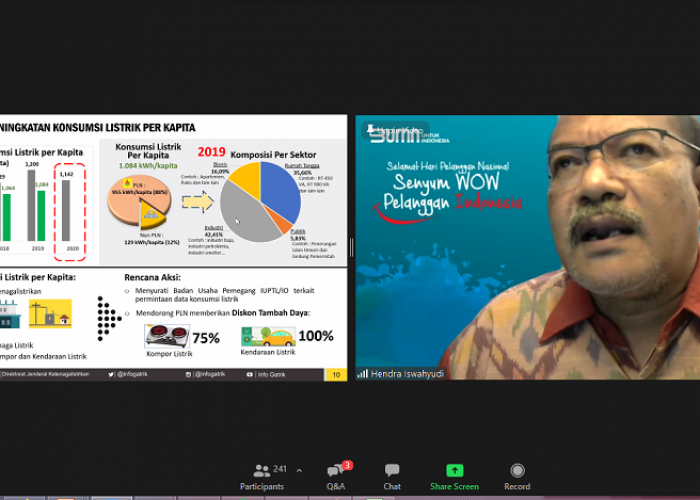Click the dotted arrow graphic on slide
The height and width of the screenshot is (500, 700).
click(x=109, y=318)
